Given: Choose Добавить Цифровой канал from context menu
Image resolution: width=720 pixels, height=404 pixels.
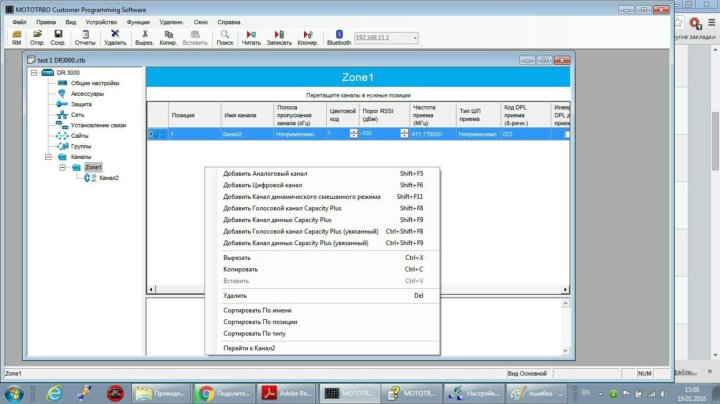Looking at the screenshot, I should click(x=263, y=185).
